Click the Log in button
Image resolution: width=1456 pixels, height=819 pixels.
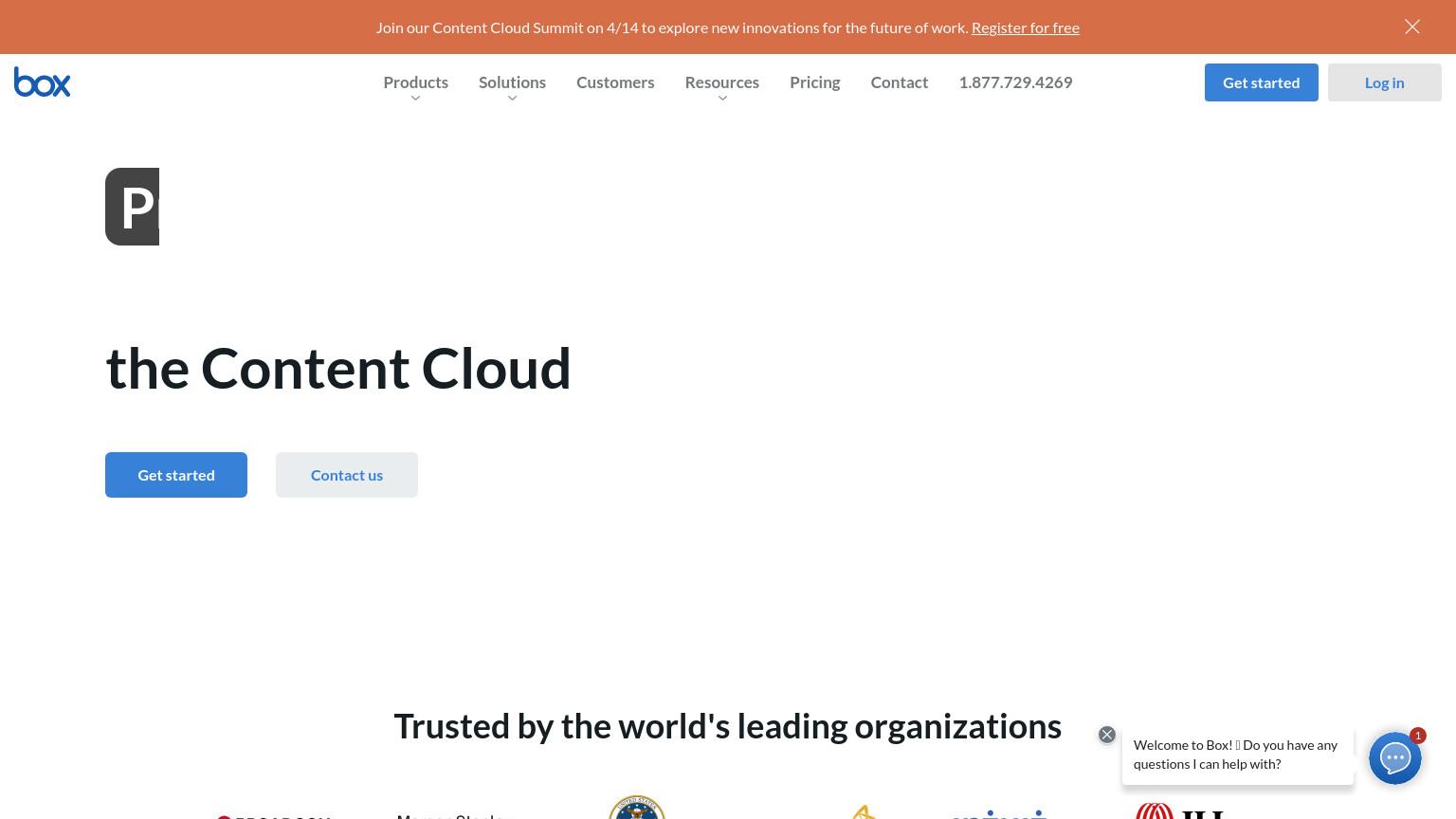(1385, 82)
